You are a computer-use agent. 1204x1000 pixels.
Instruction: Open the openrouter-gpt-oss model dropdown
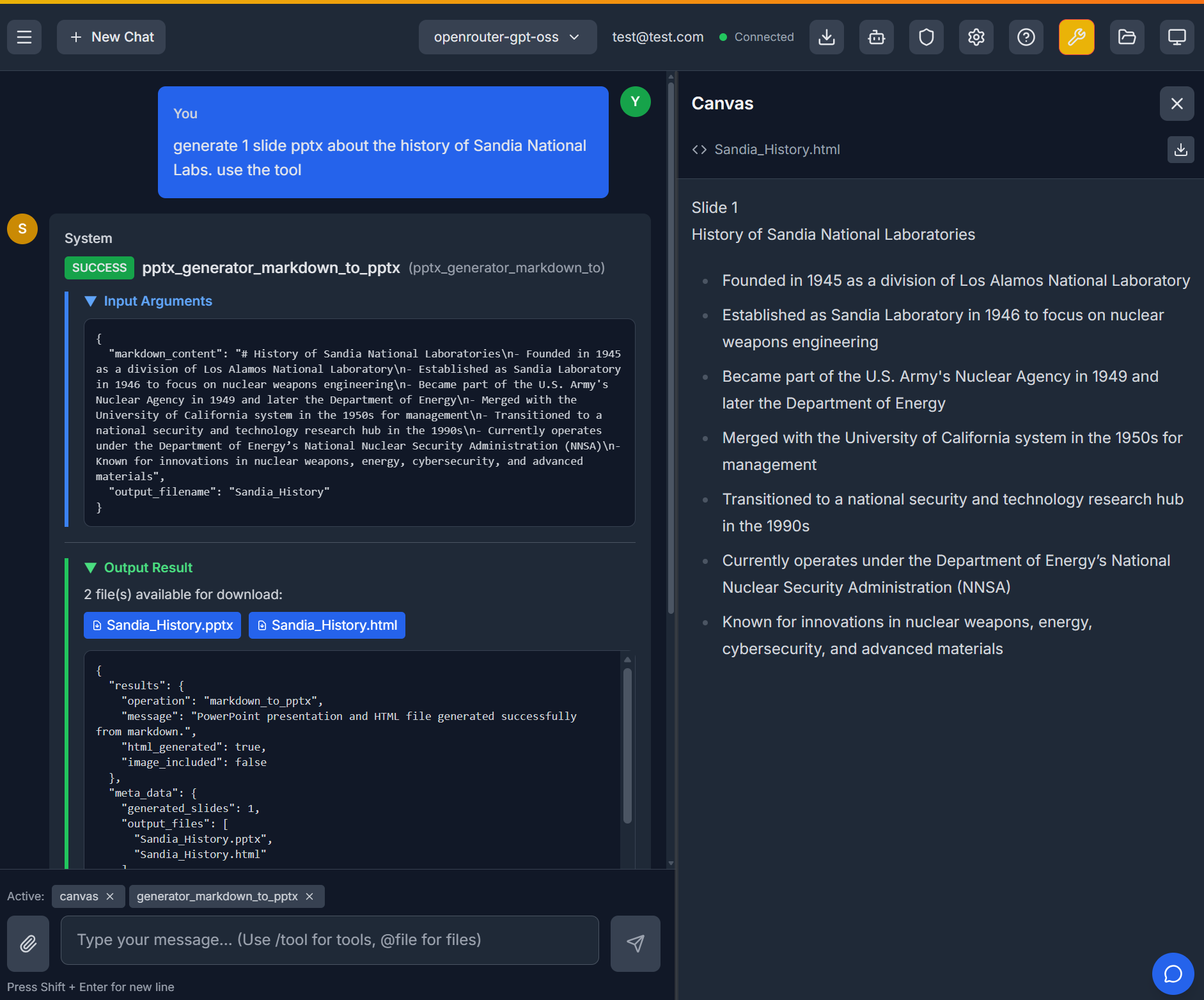tap(508, 37)
